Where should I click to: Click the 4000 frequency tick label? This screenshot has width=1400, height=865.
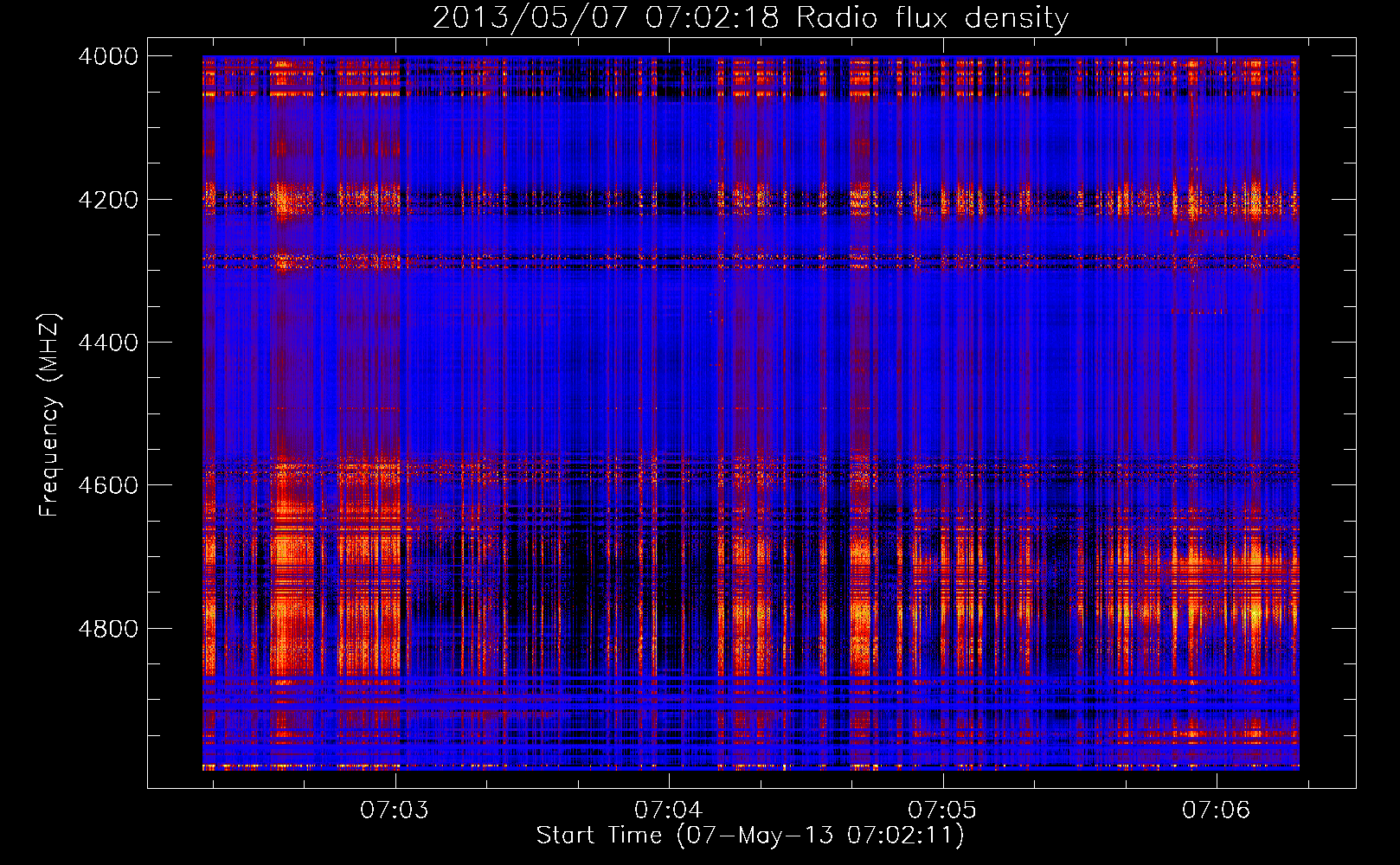[108, 56]
